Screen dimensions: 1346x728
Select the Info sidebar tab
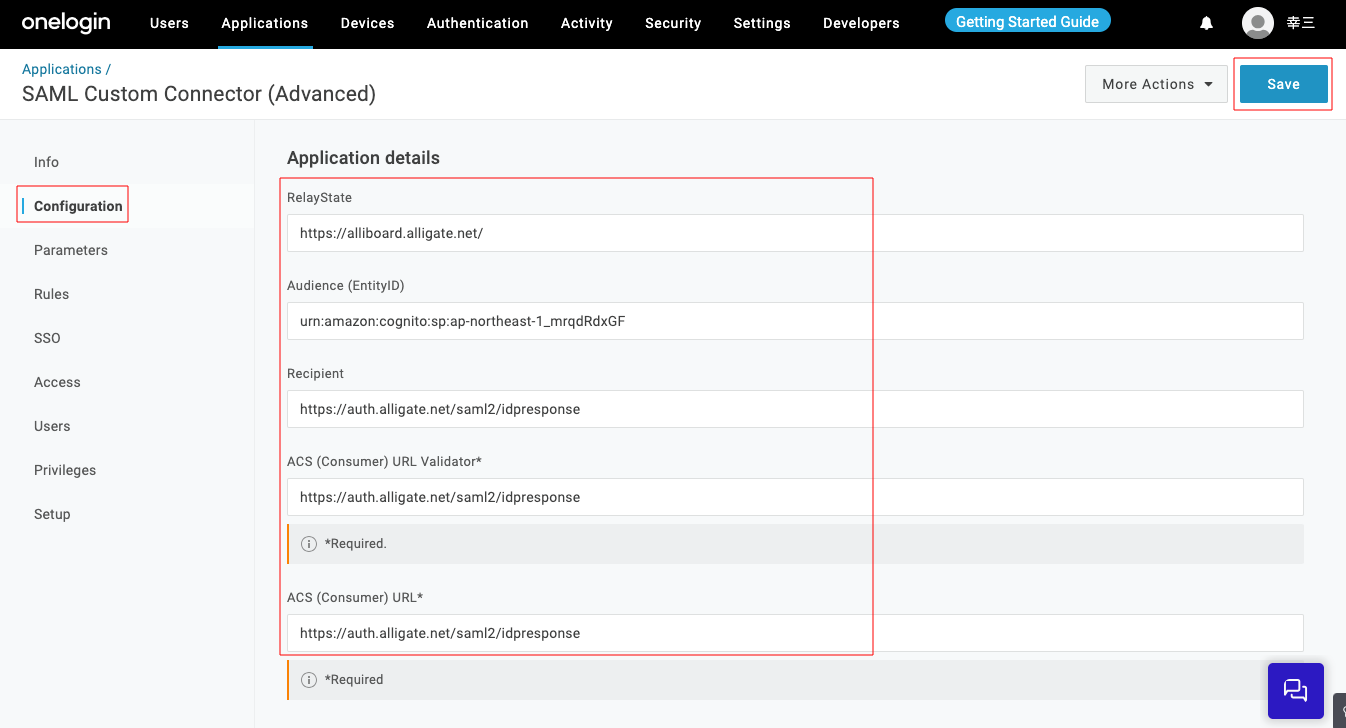click(x=46, y=162)
